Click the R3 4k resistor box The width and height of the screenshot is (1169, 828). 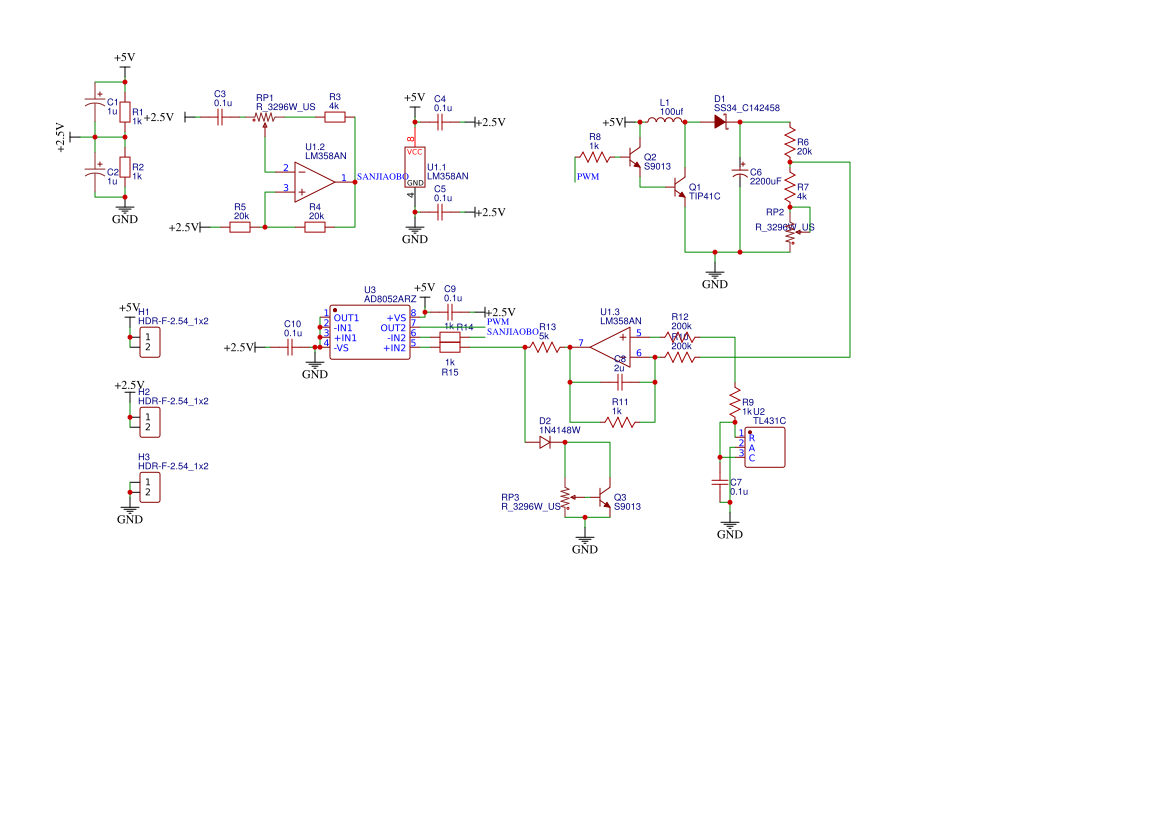coord(335,117)
